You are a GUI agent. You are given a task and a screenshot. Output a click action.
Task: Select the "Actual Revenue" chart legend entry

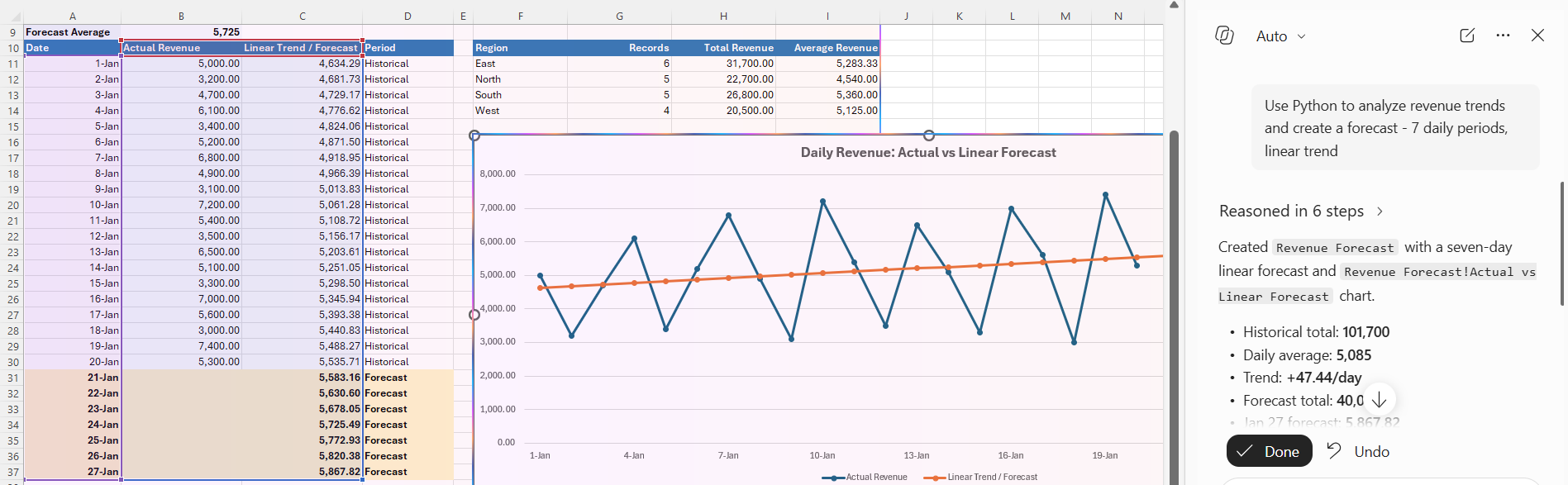coord(865,478)
